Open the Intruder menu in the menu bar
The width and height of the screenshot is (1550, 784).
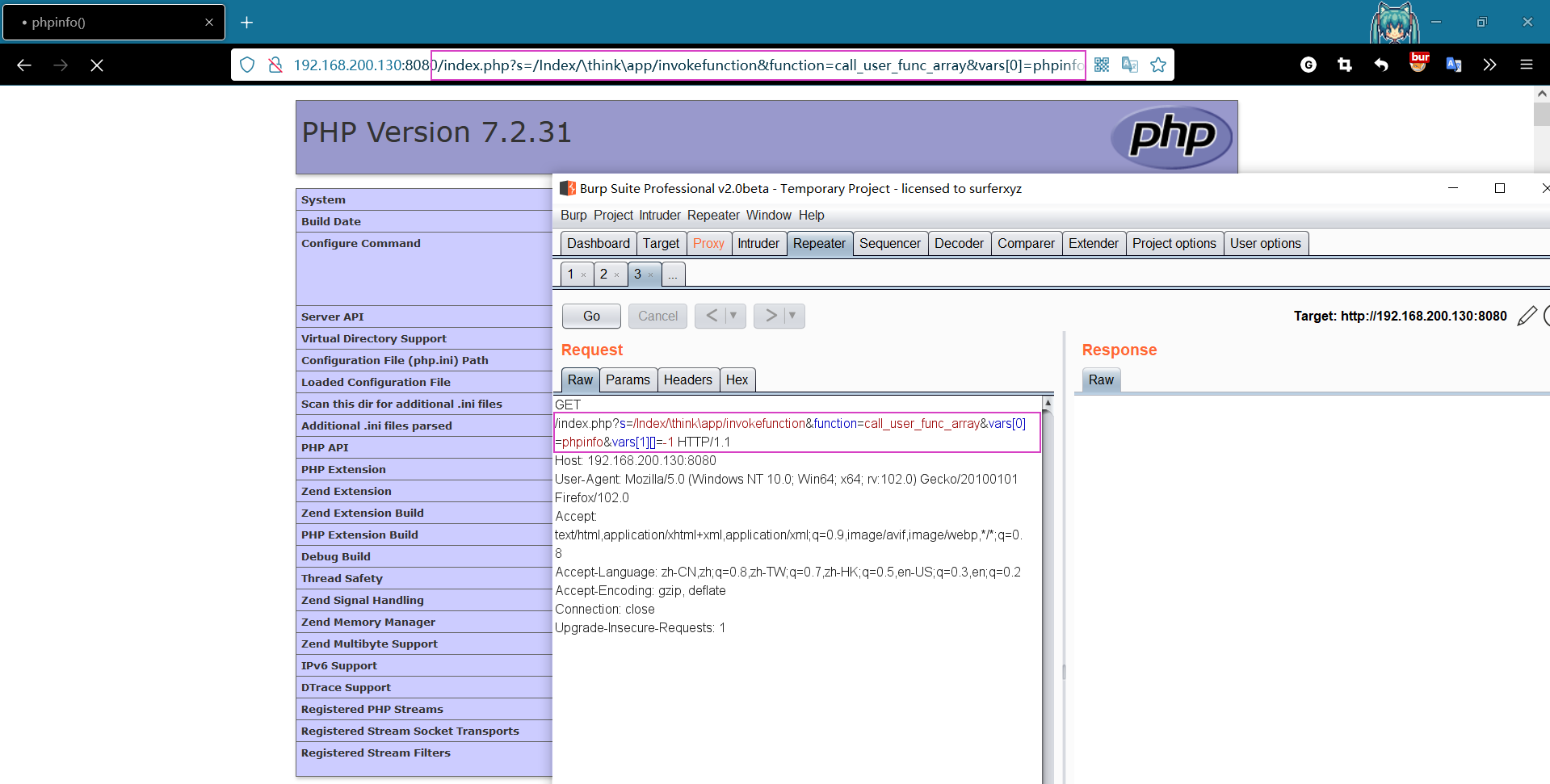660,215
